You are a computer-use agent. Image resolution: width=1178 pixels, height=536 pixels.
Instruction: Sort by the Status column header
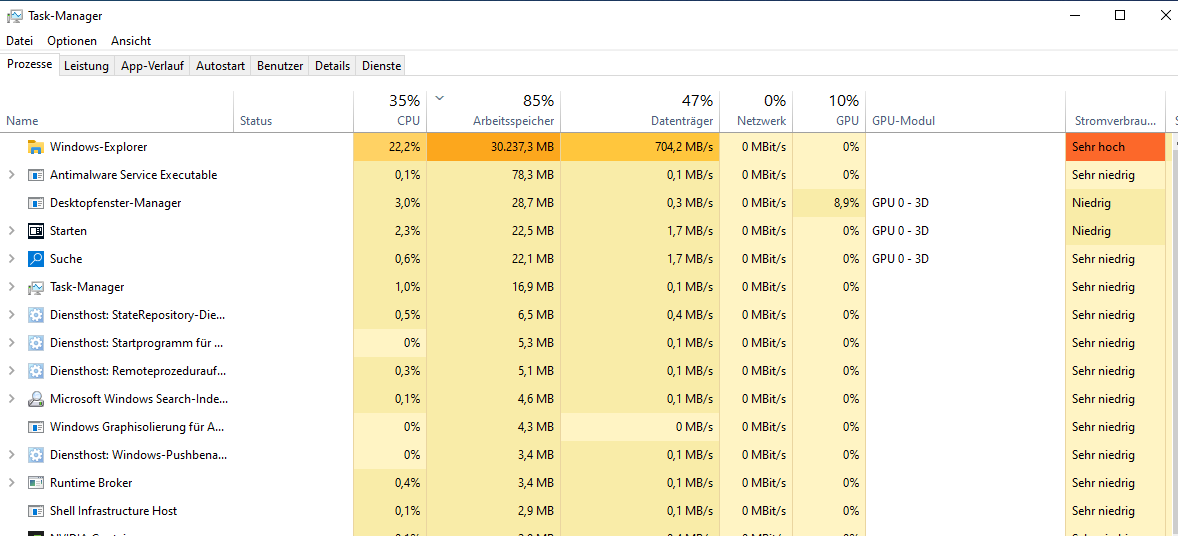click(294, 111)
